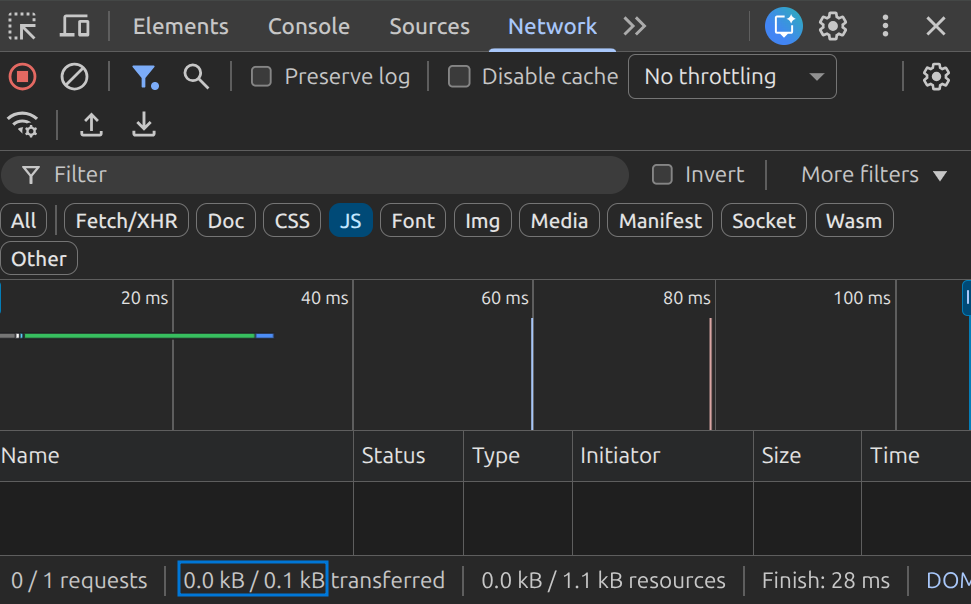Expand the More filters menu
This screenshot has width=971, height=604.
(x=874, y=175)
